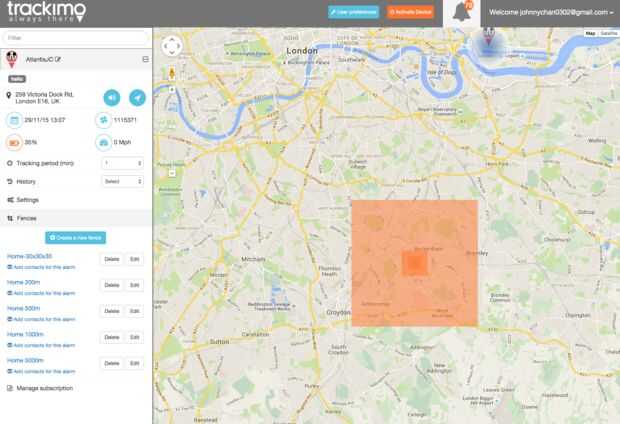The image size is (620, 424).
Task: Click the beep device speaker button
Action: tap(112, 98)
